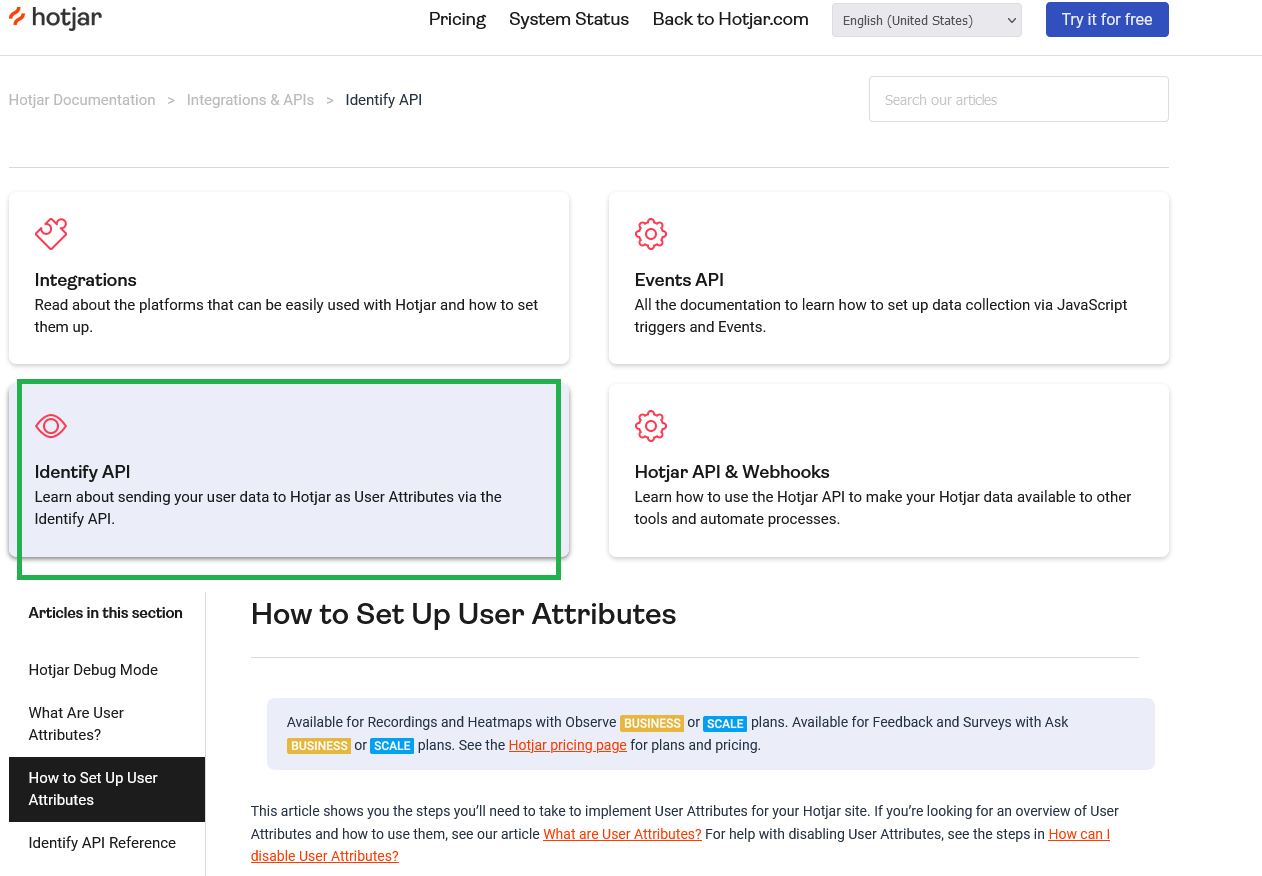Select Identify API Reference article
Screen dimensions: 1262x876
click(102, 843)
